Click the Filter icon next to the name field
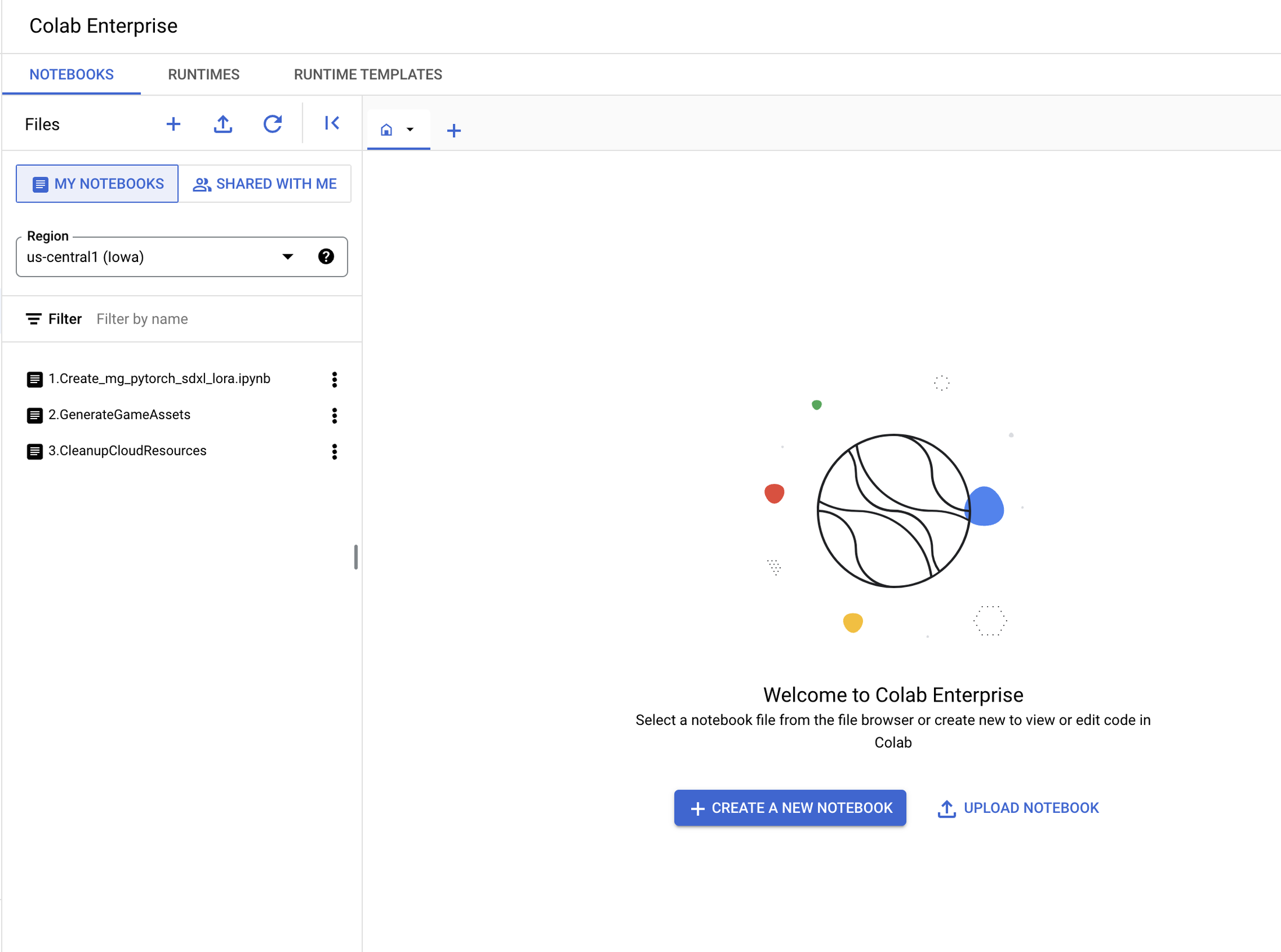 (34, 318)
